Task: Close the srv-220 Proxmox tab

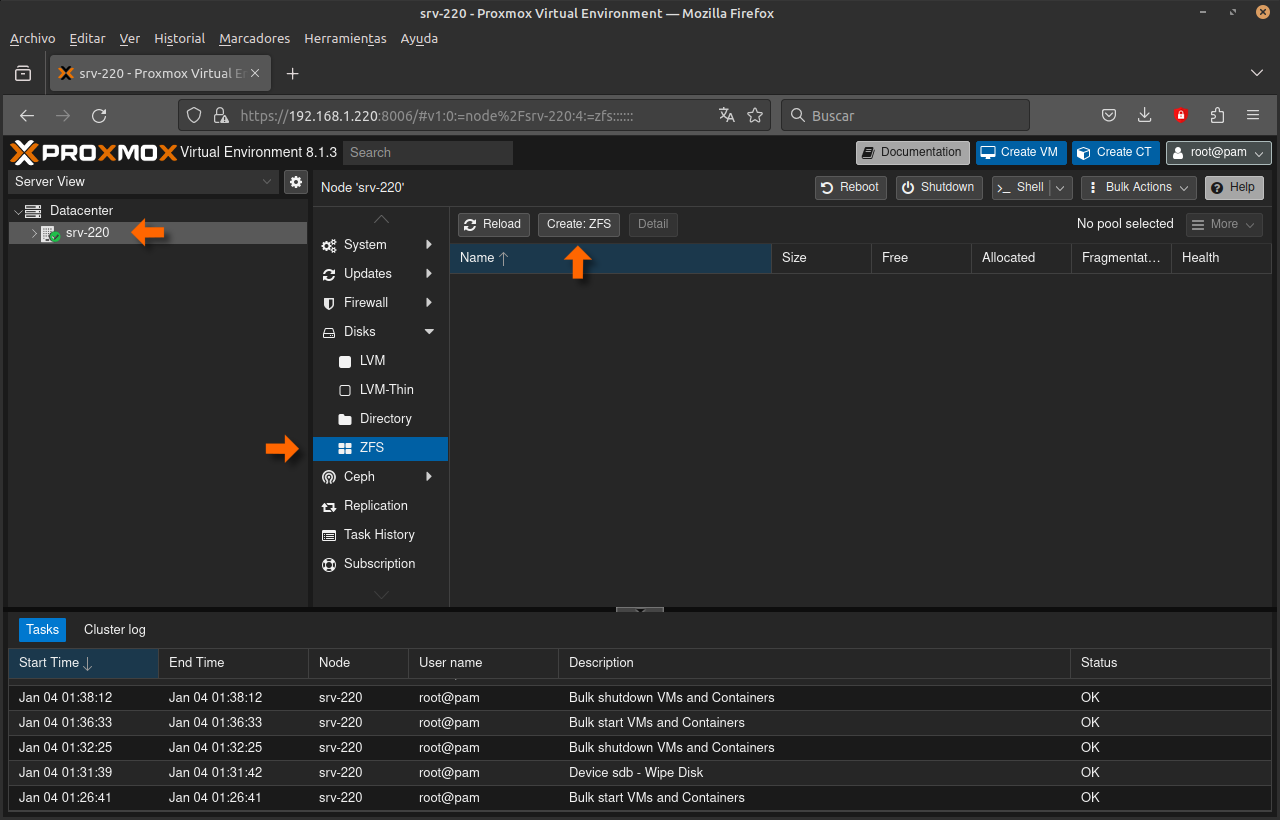Action: 255,73
